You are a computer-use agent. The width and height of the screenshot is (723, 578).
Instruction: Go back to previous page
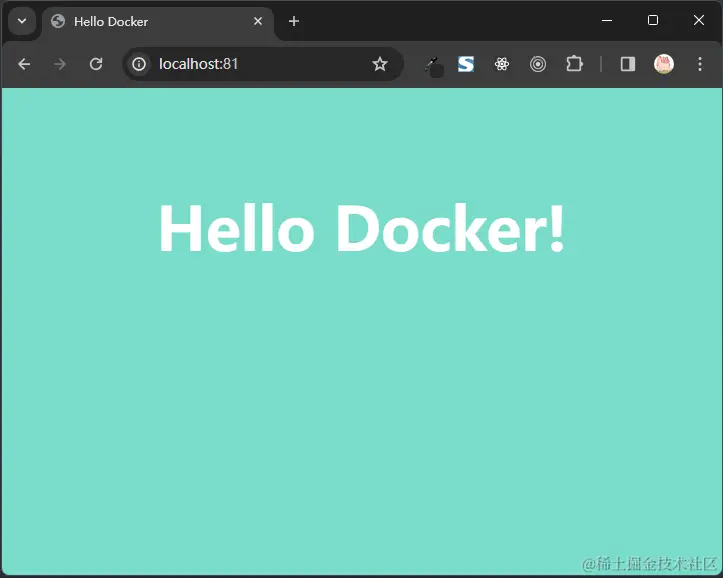pyautogui.click(x=24, y=64)
